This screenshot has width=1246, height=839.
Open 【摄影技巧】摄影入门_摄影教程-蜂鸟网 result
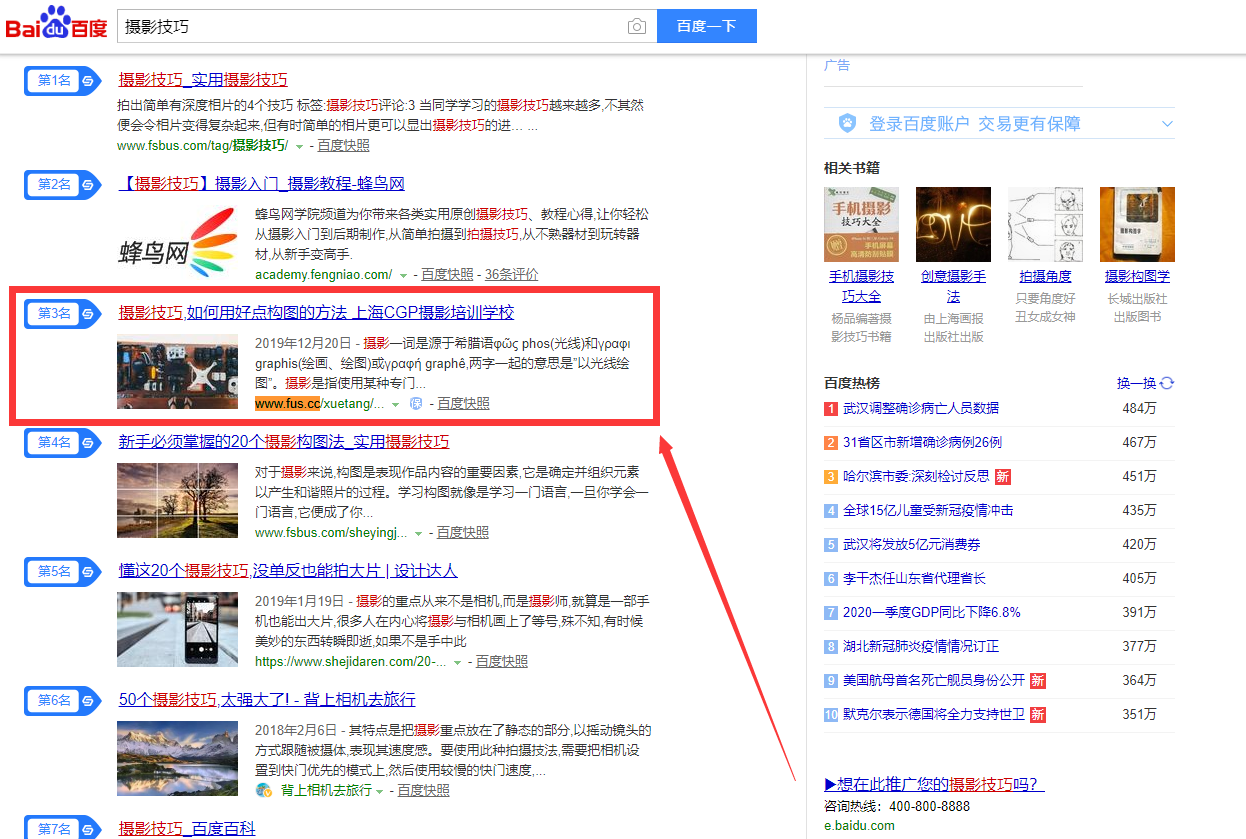[262, 184]
